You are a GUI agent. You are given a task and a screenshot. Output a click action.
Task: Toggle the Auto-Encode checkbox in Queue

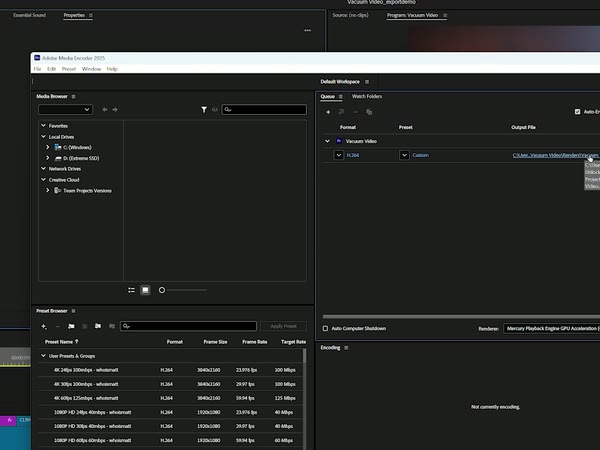[x=577, y=112]
